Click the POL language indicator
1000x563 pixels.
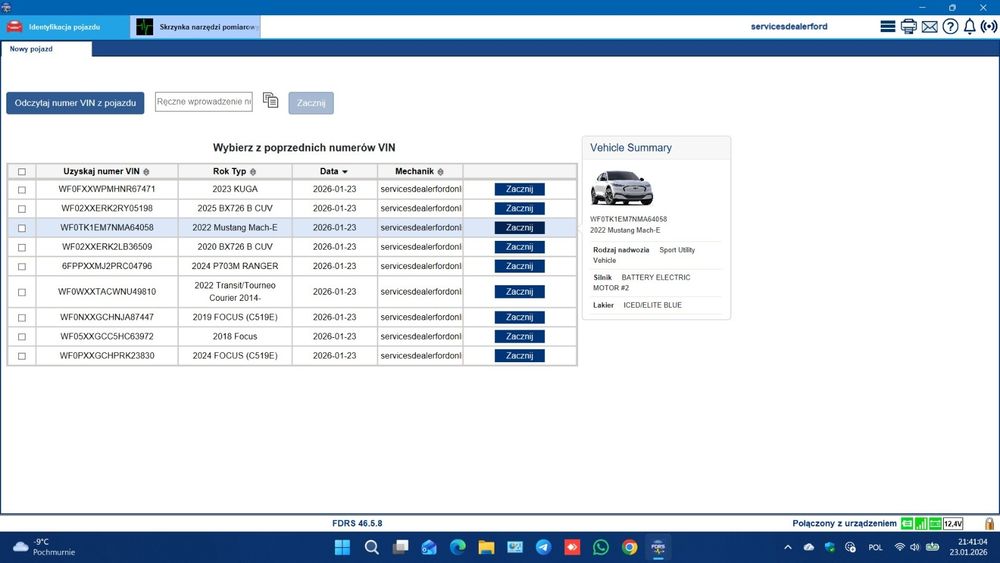(x=875, y=547)
